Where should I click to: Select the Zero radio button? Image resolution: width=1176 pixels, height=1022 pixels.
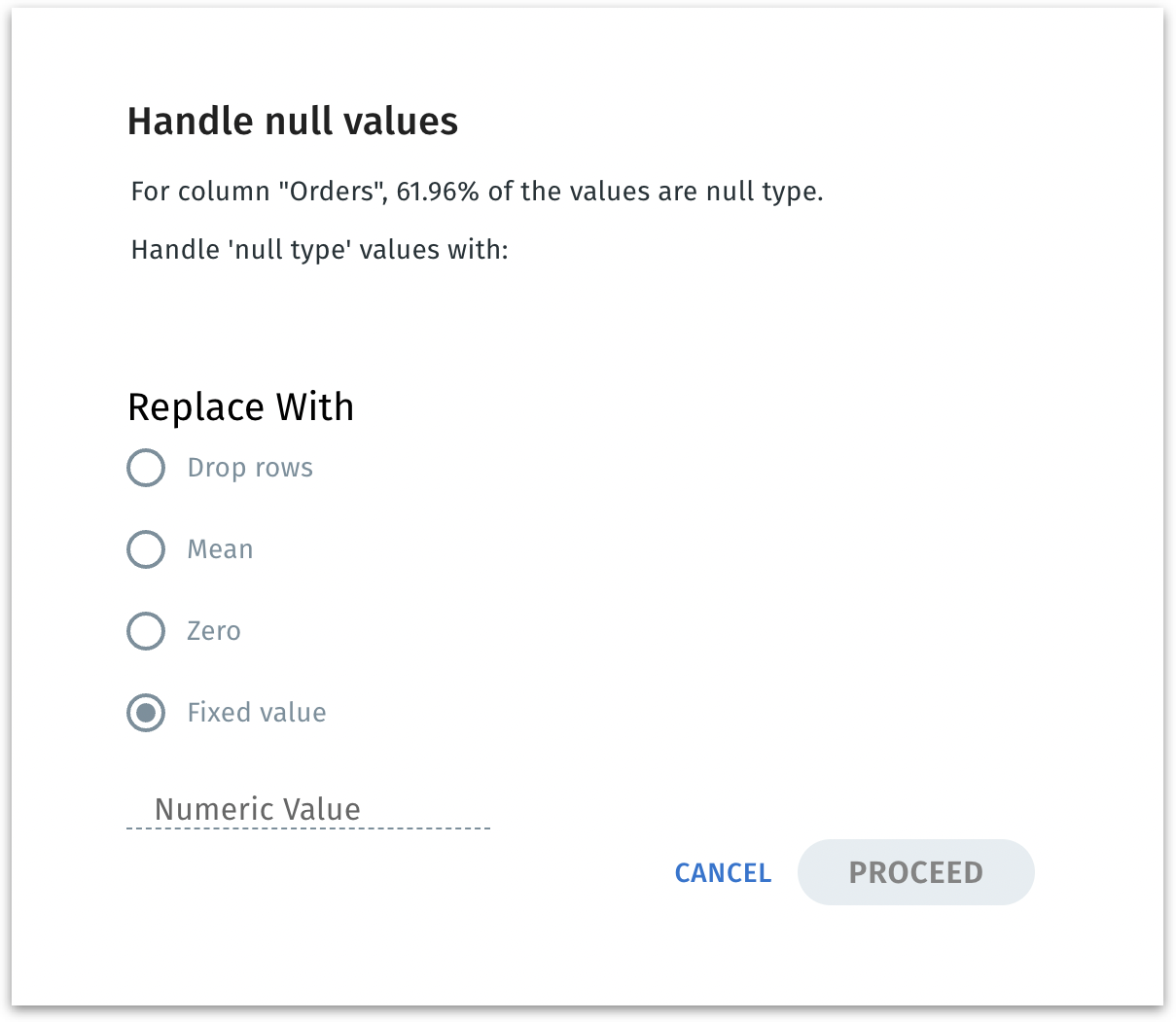[x=146, y=631]
